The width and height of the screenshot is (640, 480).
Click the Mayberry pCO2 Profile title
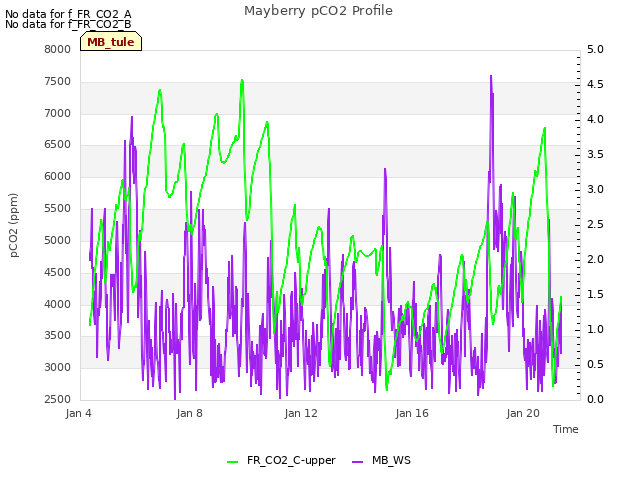[x=318, y=11]
